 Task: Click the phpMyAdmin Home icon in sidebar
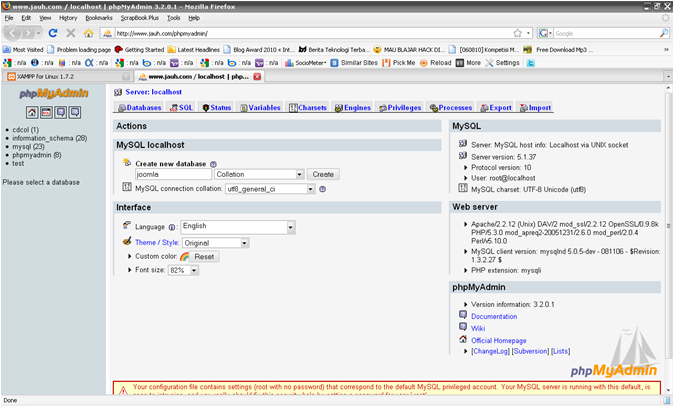click(x=32, y=113)
